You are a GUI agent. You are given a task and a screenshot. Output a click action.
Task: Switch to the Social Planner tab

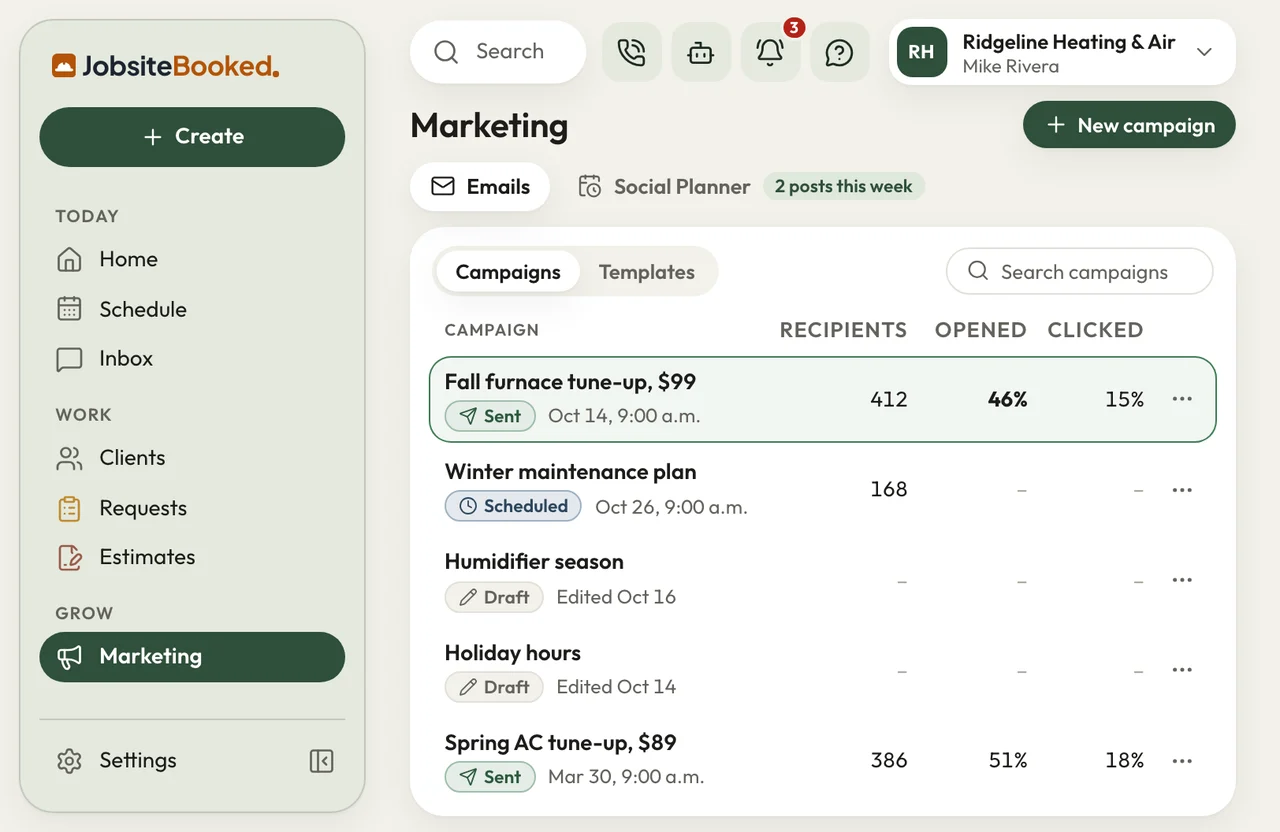664,187
